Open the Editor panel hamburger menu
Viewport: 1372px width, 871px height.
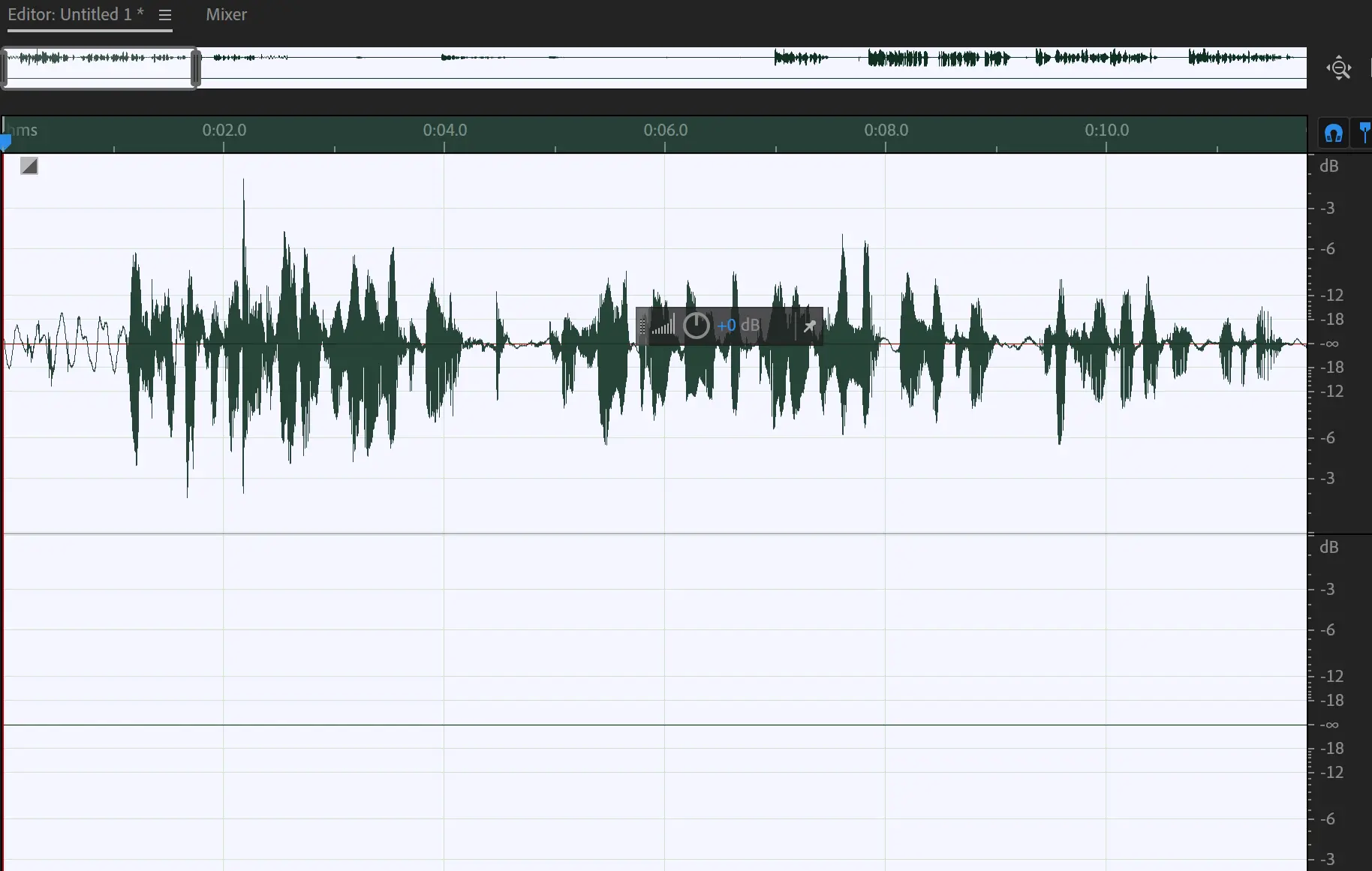click(165, 15)
